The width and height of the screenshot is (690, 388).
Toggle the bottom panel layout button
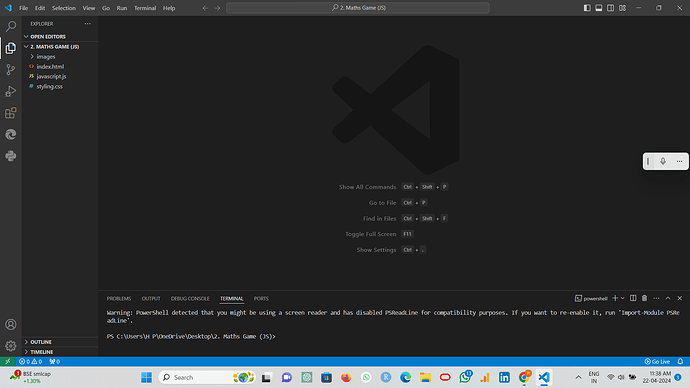599,8
